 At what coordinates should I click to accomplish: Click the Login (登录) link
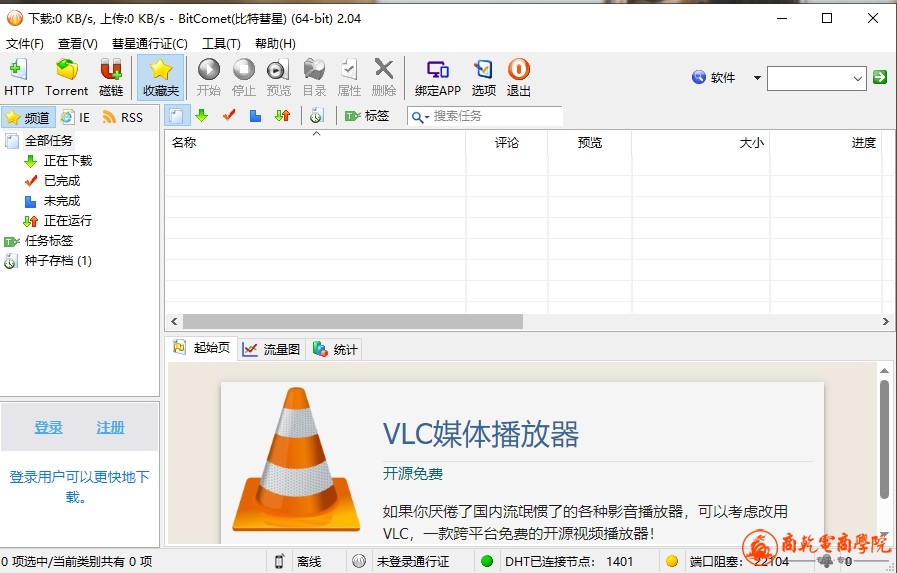coord(49,427)
